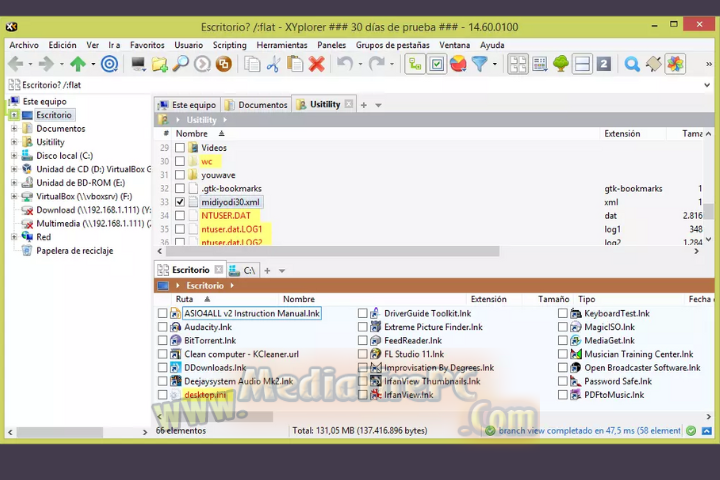This screenshot has height=480, width=720.
Task: Check the Videos folder checkbox
Action: click(180, 148)
